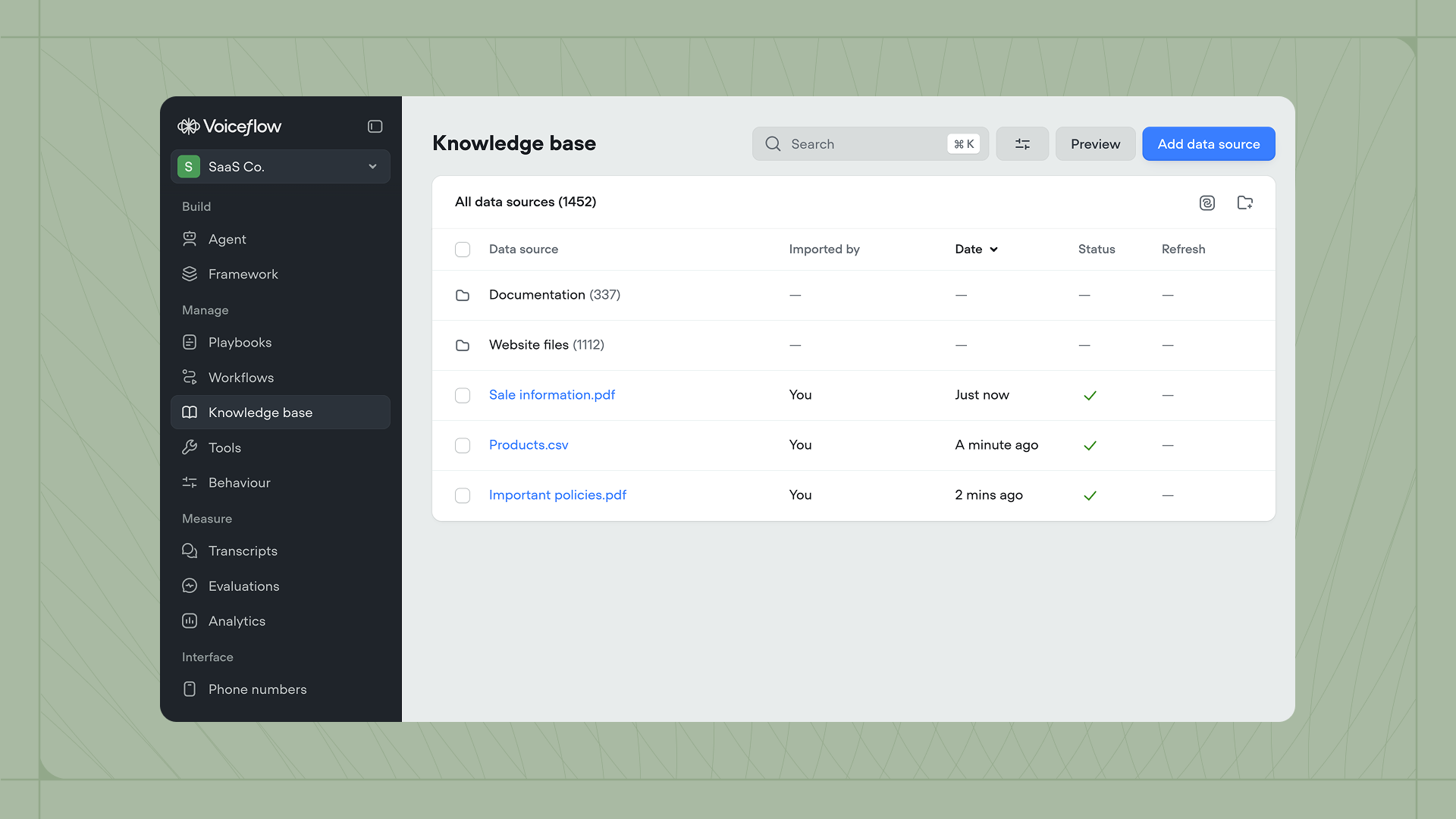Click the search magnifier icon
The width and height of the screenshot is (1456, 819).
click(x=772, y=144)
